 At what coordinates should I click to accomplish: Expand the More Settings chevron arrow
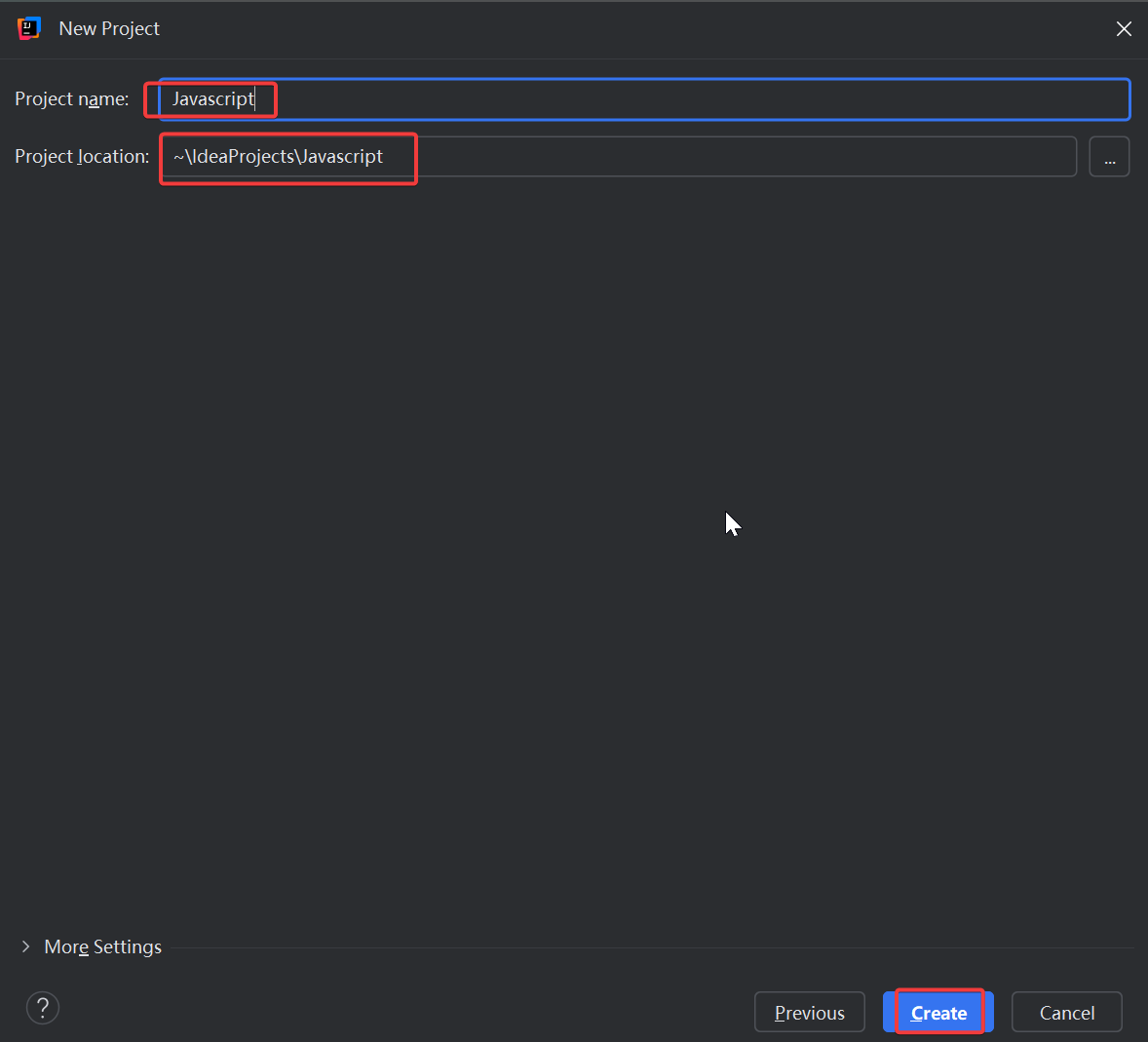pos(25,946)
